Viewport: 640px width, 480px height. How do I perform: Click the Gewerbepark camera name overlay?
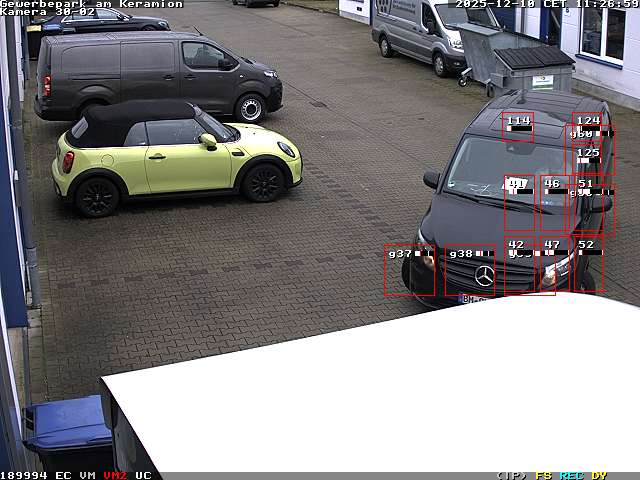pyautogui.click(x=91, y=4)
